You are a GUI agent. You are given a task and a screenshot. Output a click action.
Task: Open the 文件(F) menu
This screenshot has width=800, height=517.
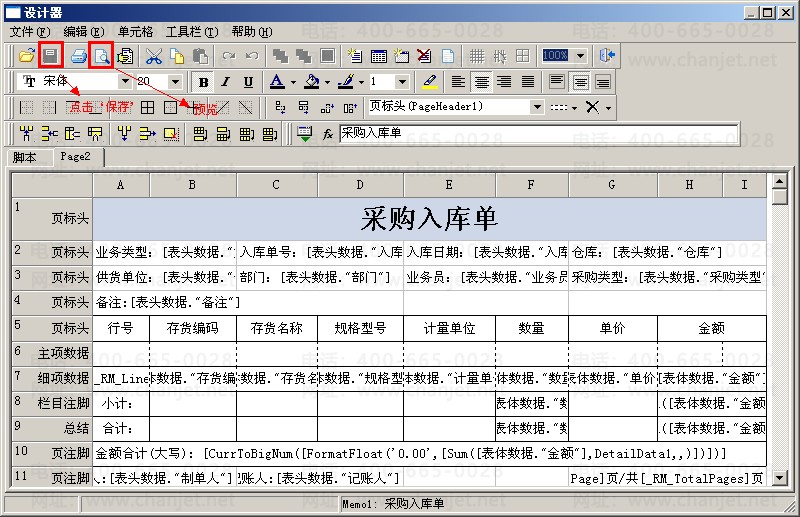(30, 32)
